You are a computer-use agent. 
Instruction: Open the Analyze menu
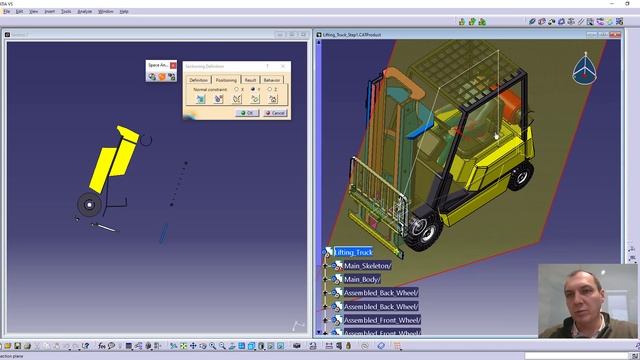(x=84, y=11)
